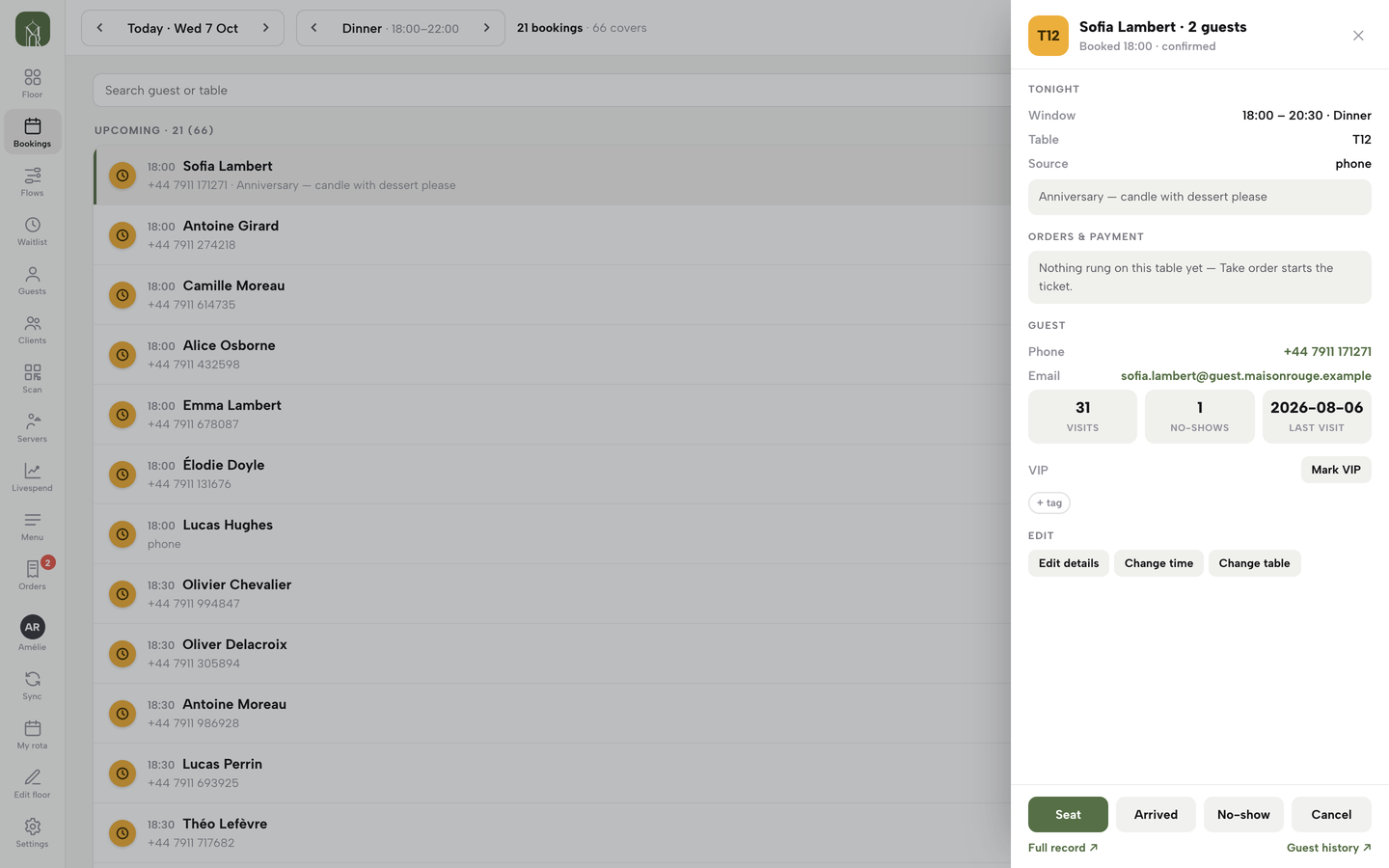
Task: Open the Floor view in sidebar
Action: [33, 83]
